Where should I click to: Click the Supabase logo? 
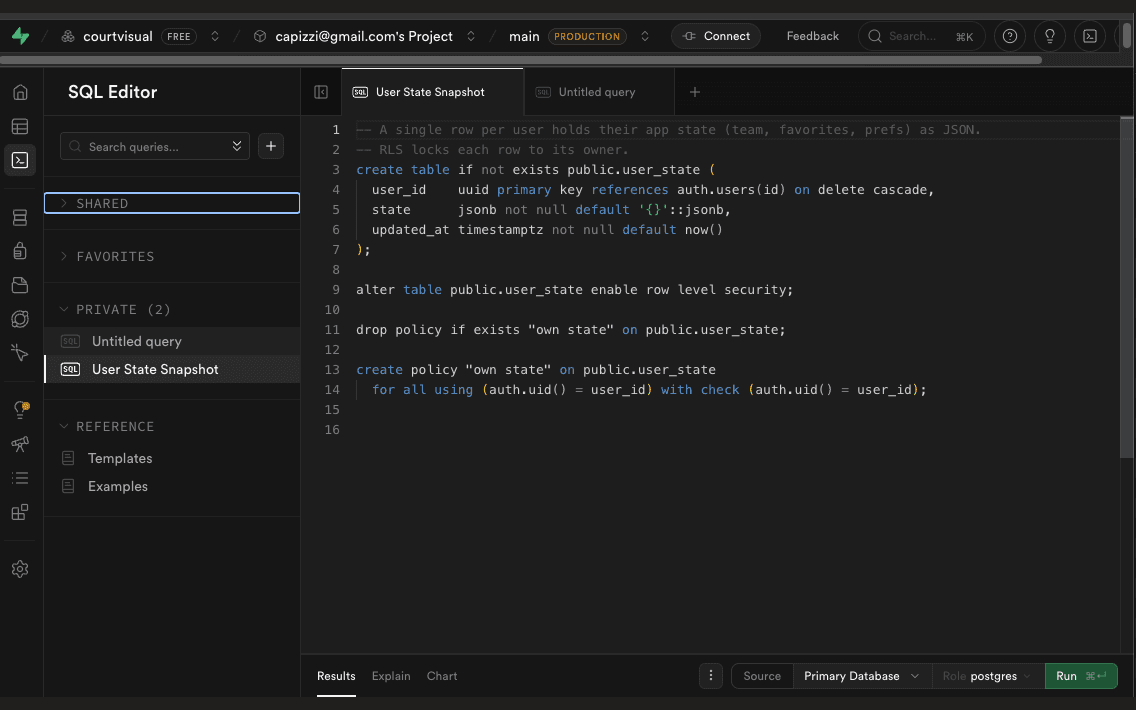coord(20,36)
